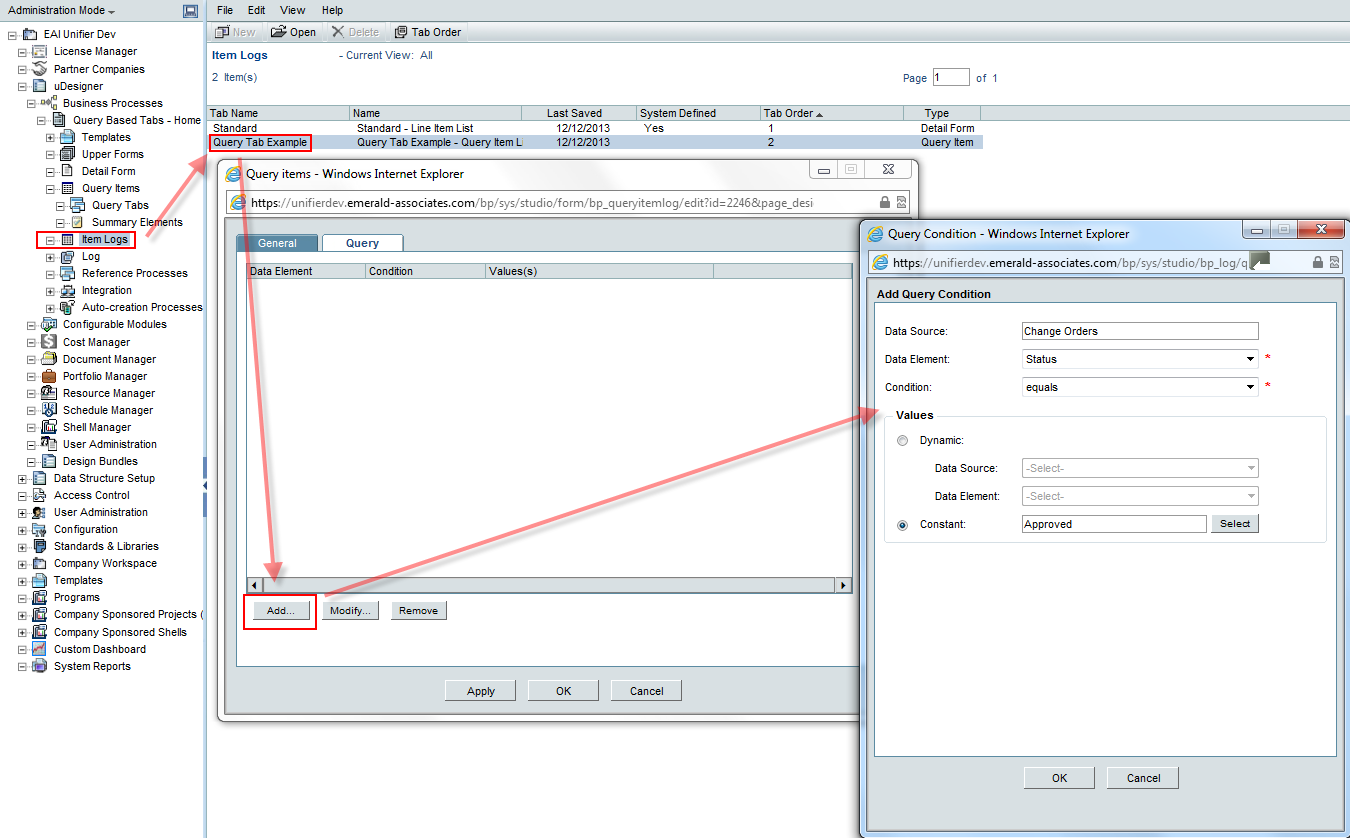Click the horizontal scrollbar in query list

tap(548, 586)
